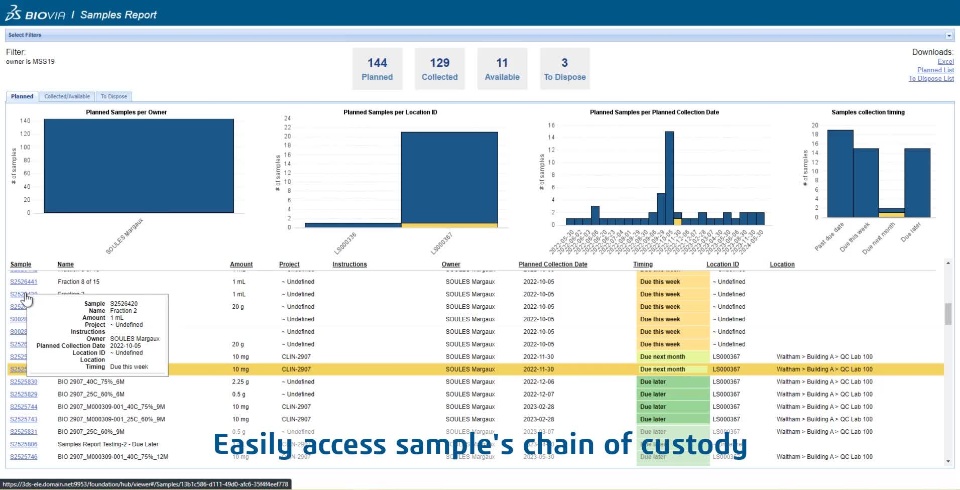Open sample S2526441
Viewport: 960px width, 490px height.
click(x=23, y=282)
